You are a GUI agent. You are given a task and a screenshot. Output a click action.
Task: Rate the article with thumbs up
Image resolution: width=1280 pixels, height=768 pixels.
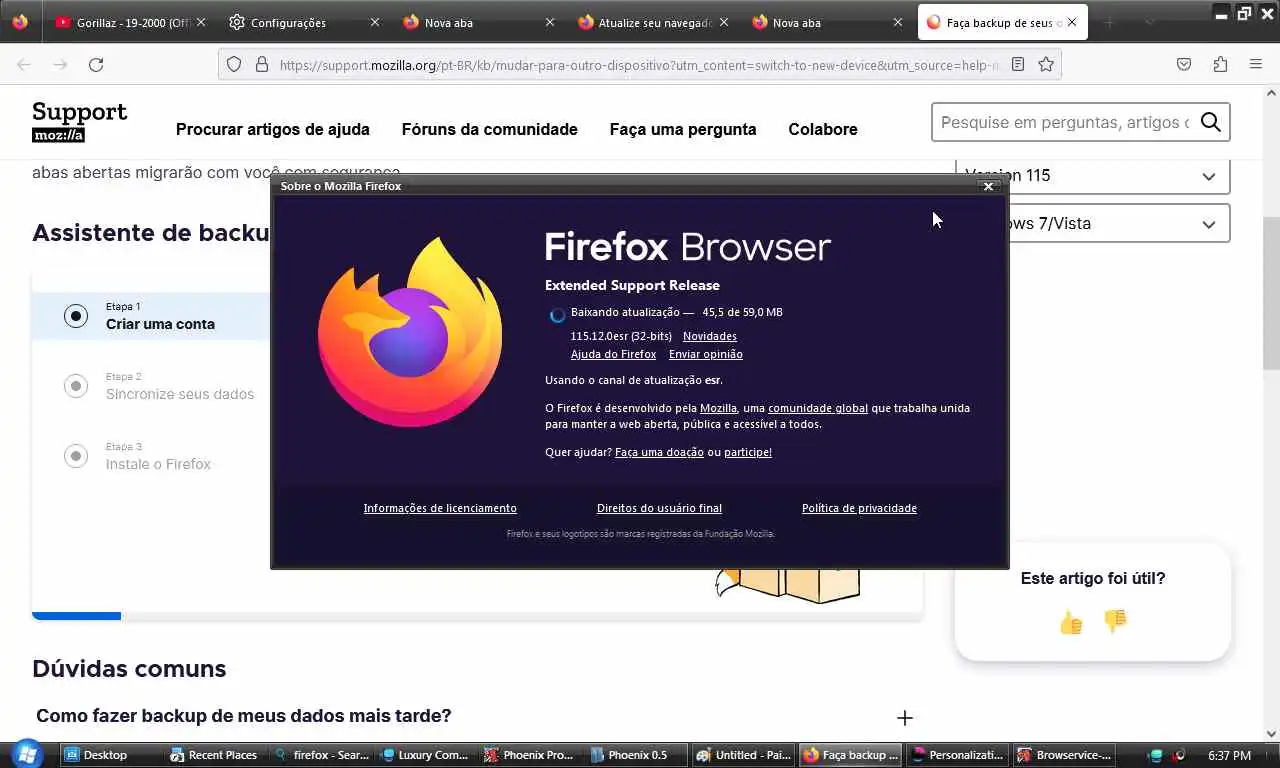1071,623
